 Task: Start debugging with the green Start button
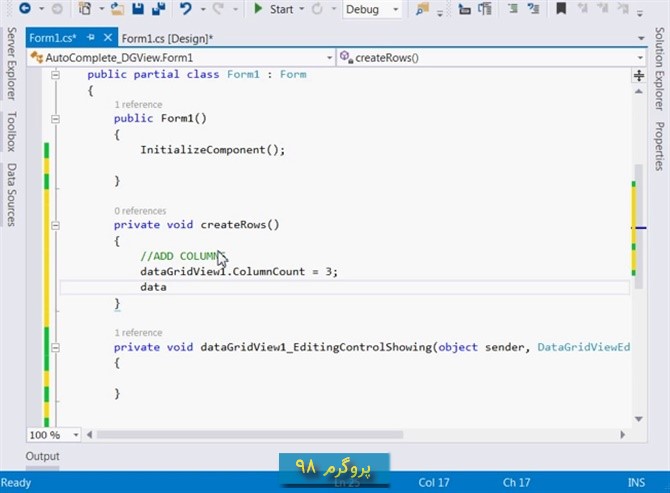tap(273, 9)
